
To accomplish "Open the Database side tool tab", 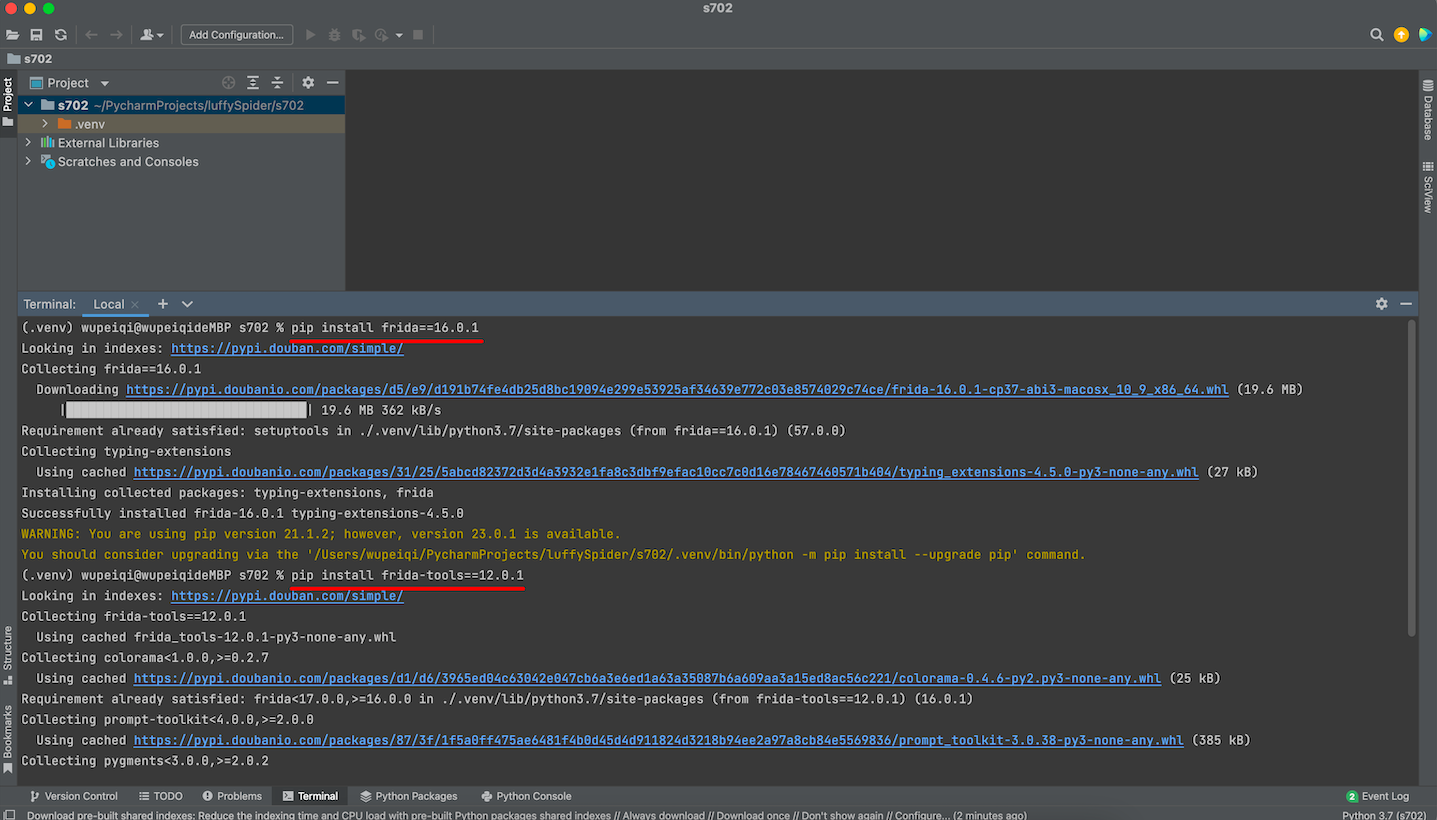I will tap(1428, 110).
